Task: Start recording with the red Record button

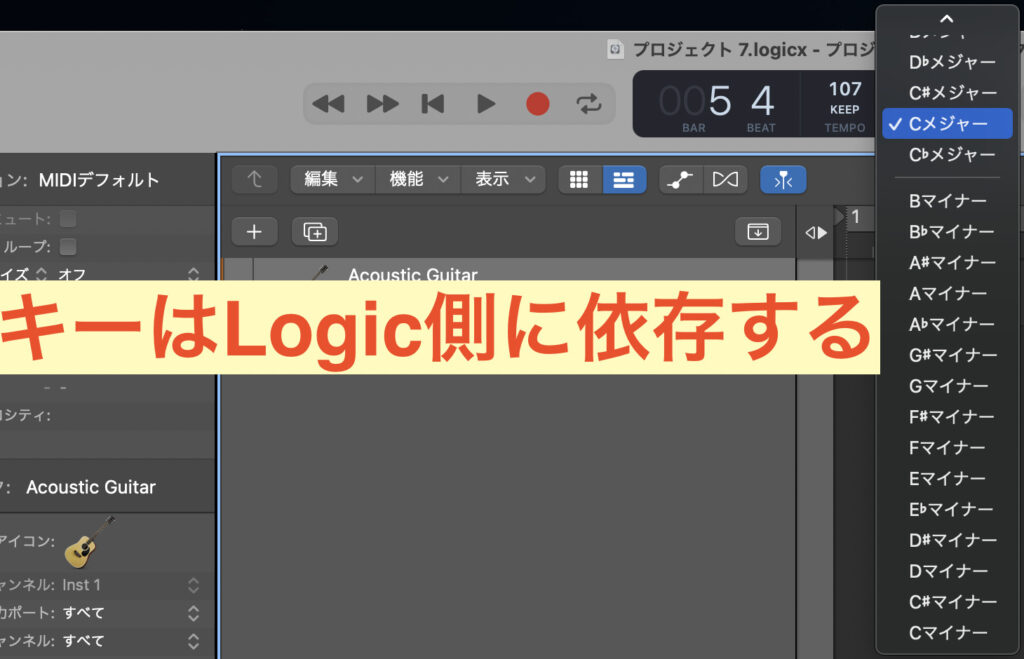Action: pos(537,104)
